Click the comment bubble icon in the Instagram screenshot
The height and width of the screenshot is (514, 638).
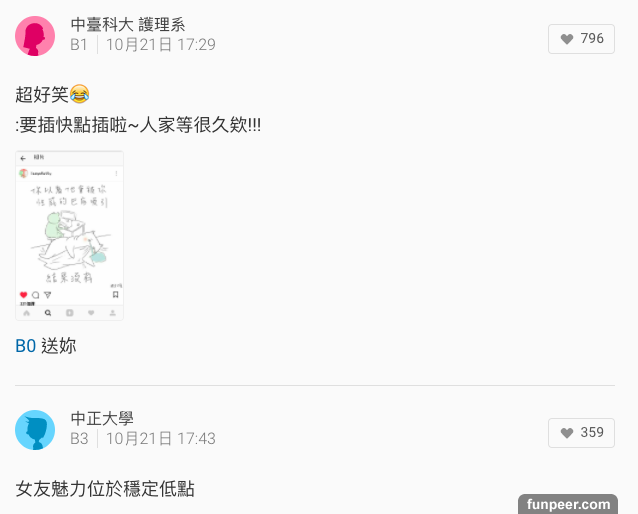tap(36, 295)
